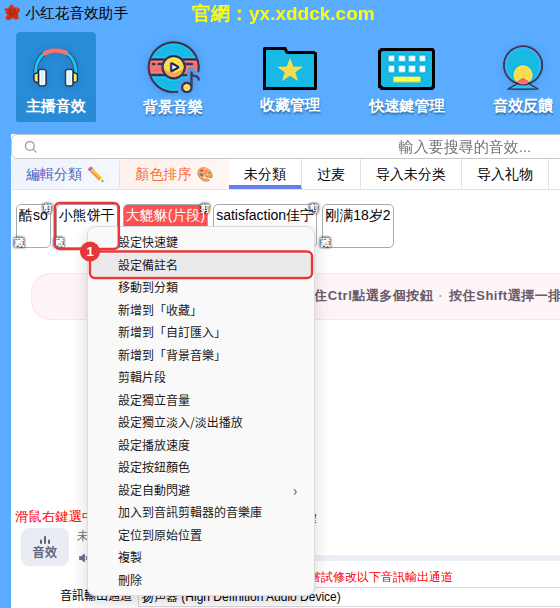The image size is (560, 608).
Task: Expand 設定自動閃避 submenu arrow
Action: (295, 492)
